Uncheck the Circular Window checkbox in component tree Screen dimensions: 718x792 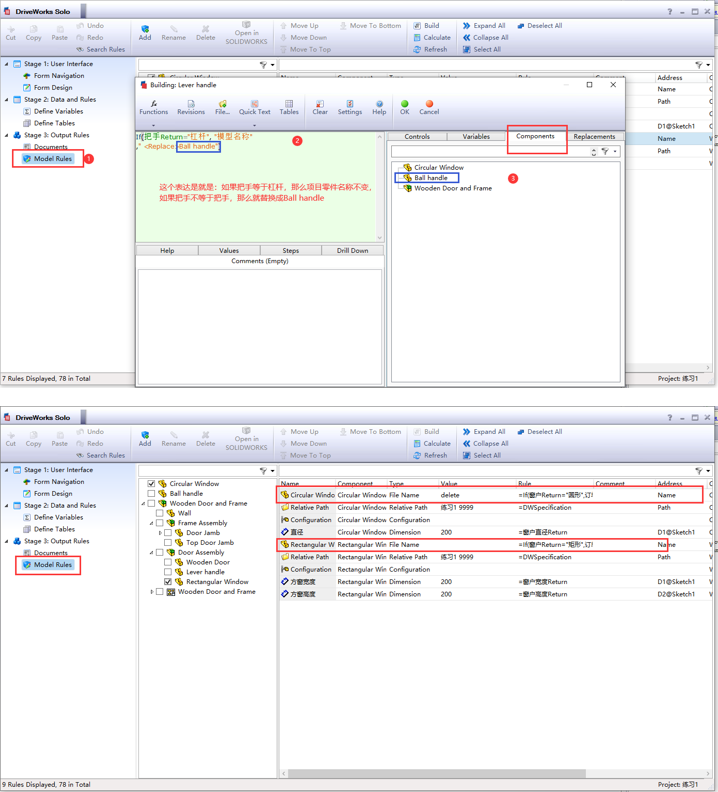(151, 483)
